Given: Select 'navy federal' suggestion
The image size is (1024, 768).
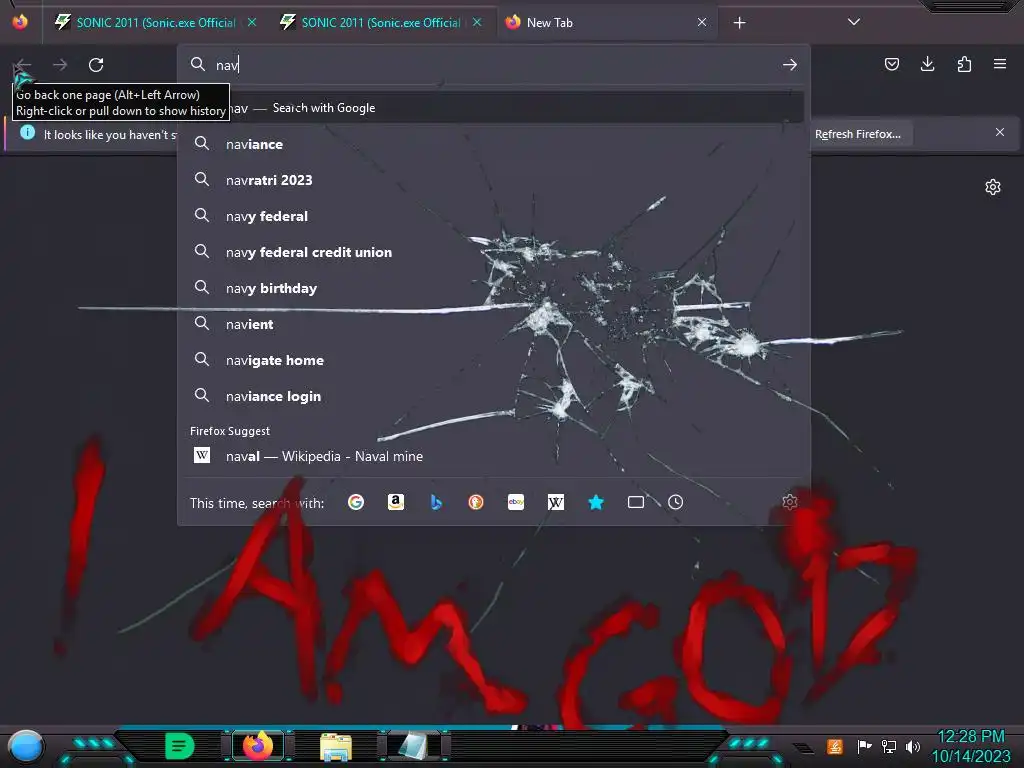Looking at the screenshot, I should pyautogui.click(x=493, y=216).
